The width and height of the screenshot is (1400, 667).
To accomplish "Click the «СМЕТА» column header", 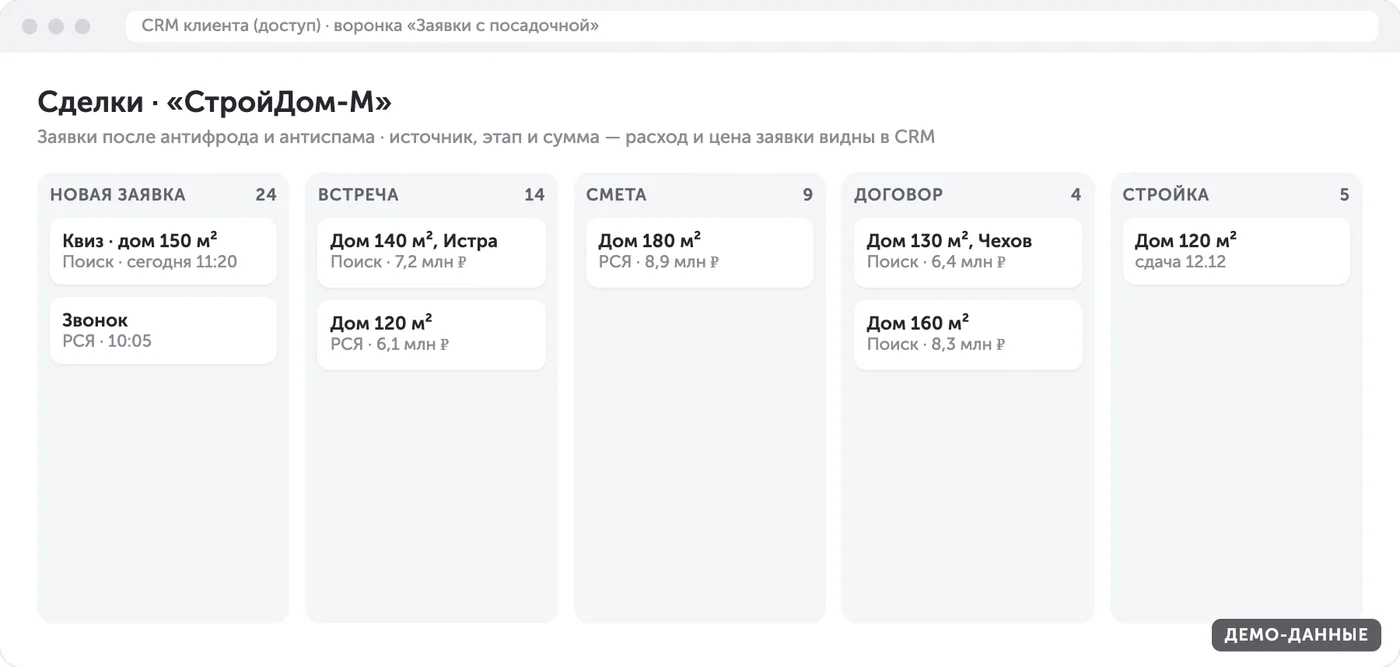I will point(616,195).
